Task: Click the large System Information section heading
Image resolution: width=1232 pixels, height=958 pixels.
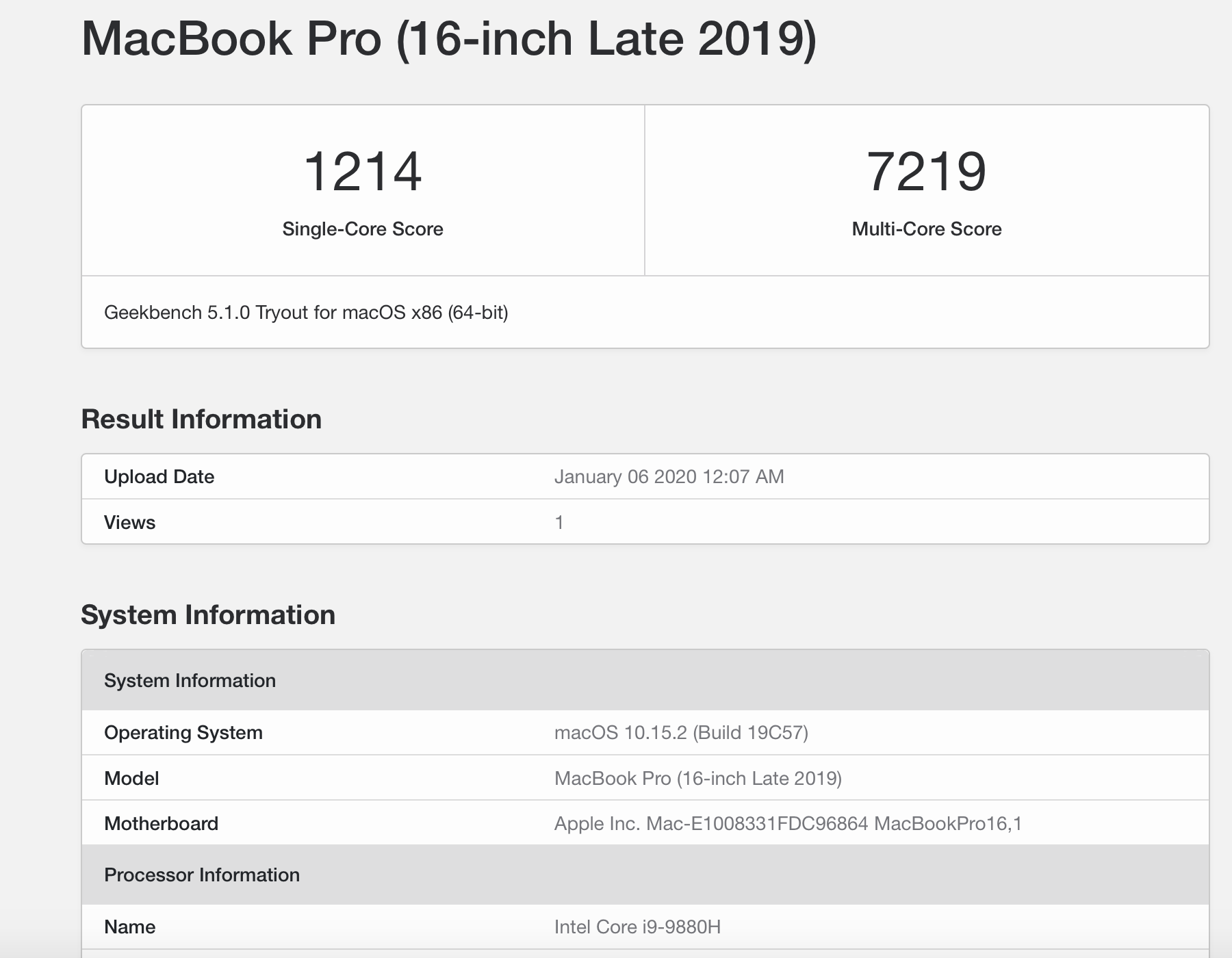Action: point(208,615)
